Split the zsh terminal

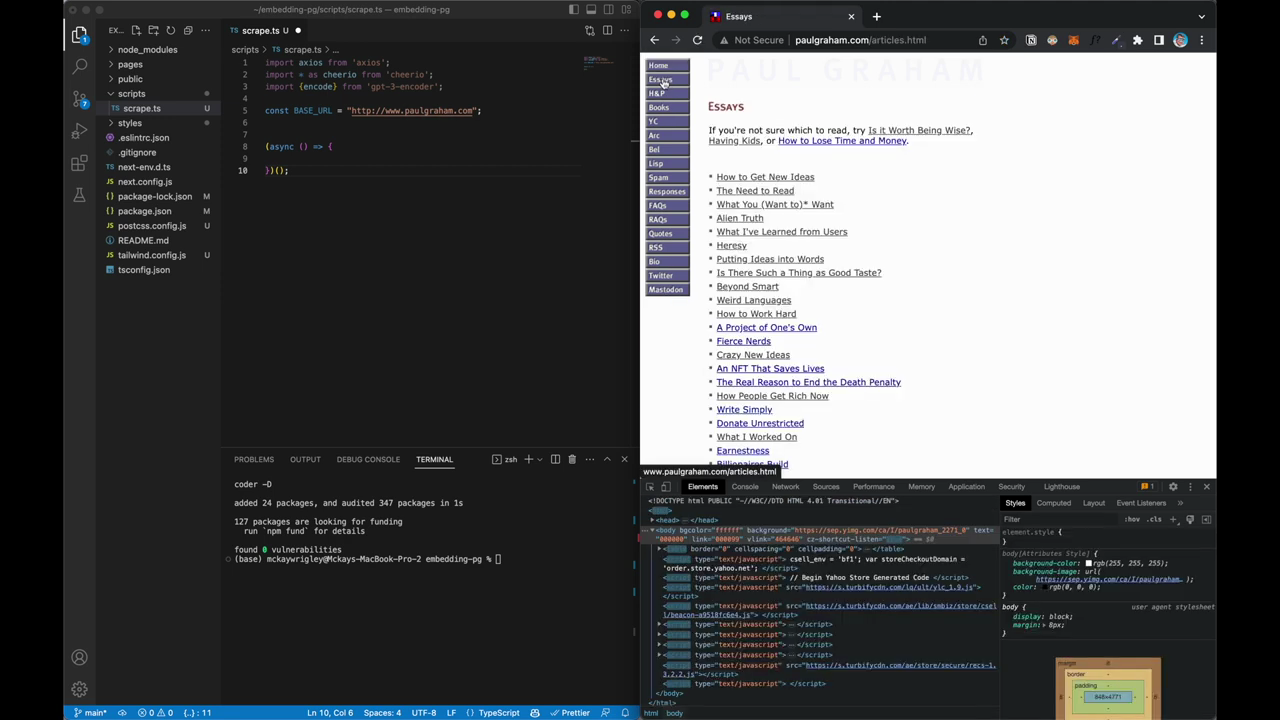pos(555,459)
